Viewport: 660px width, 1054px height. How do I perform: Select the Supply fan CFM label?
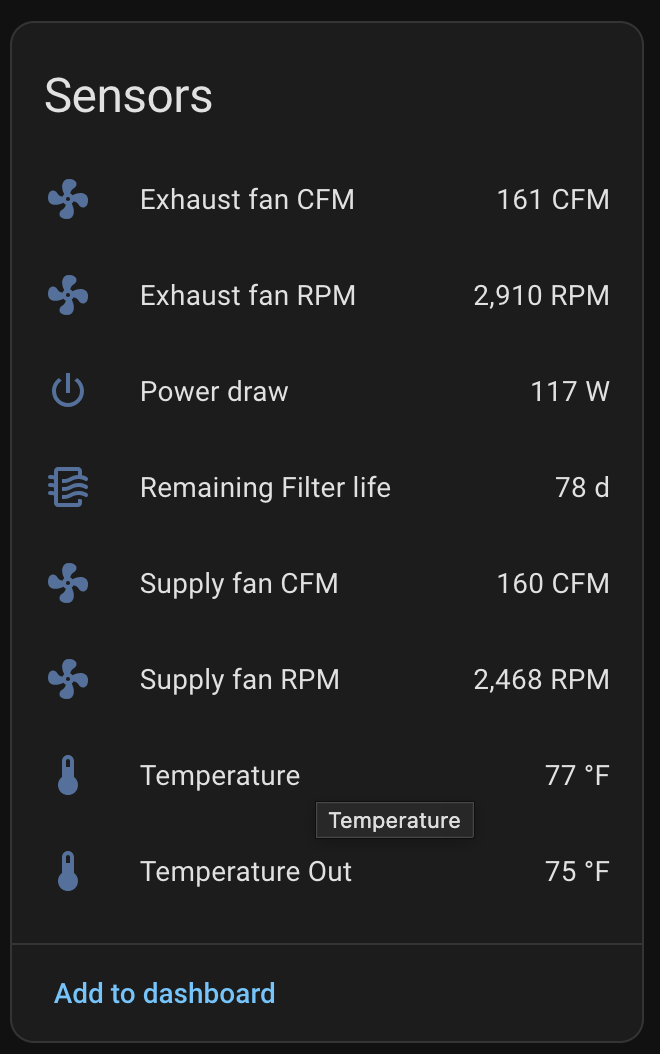[x=239, y=584]
